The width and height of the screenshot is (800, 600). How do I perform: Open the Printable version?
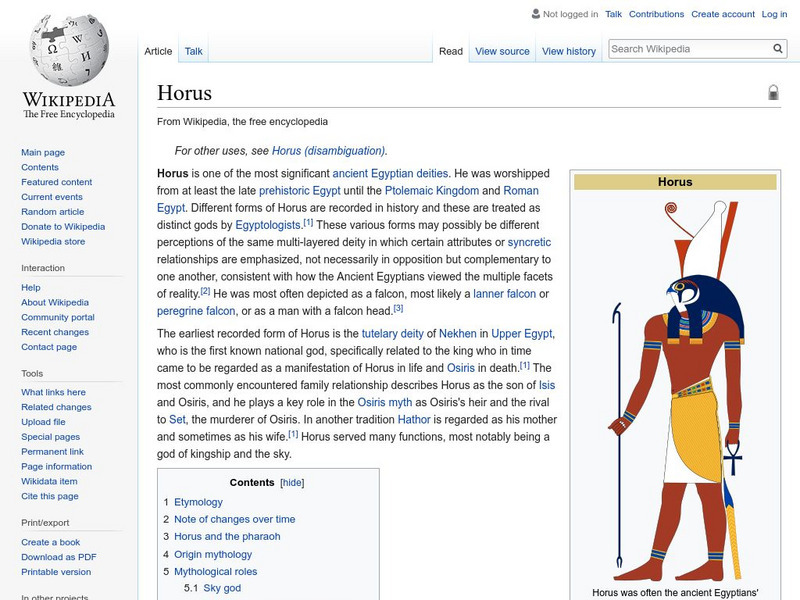[56, 571]
